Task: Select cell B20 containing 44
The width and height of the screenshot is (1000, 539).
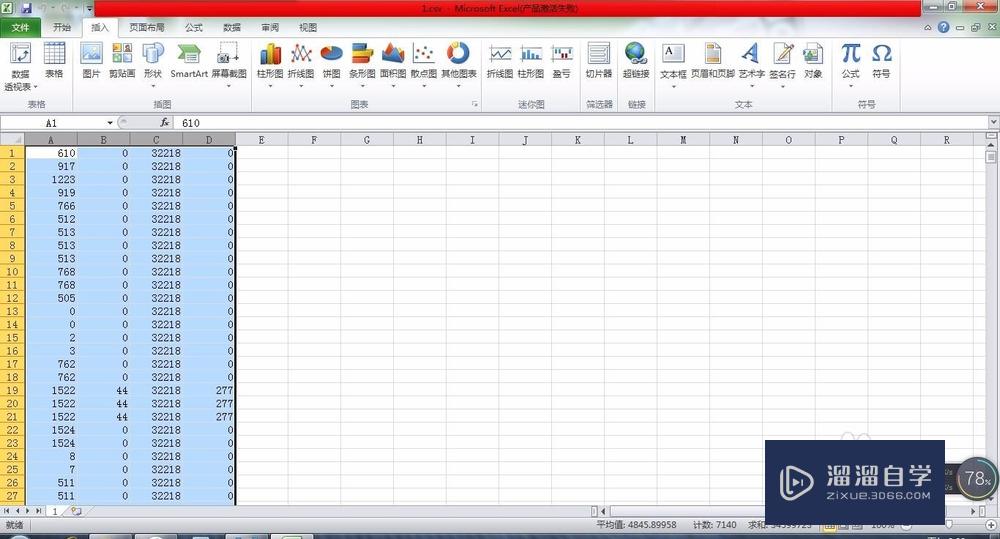Action: click(104, 404)
